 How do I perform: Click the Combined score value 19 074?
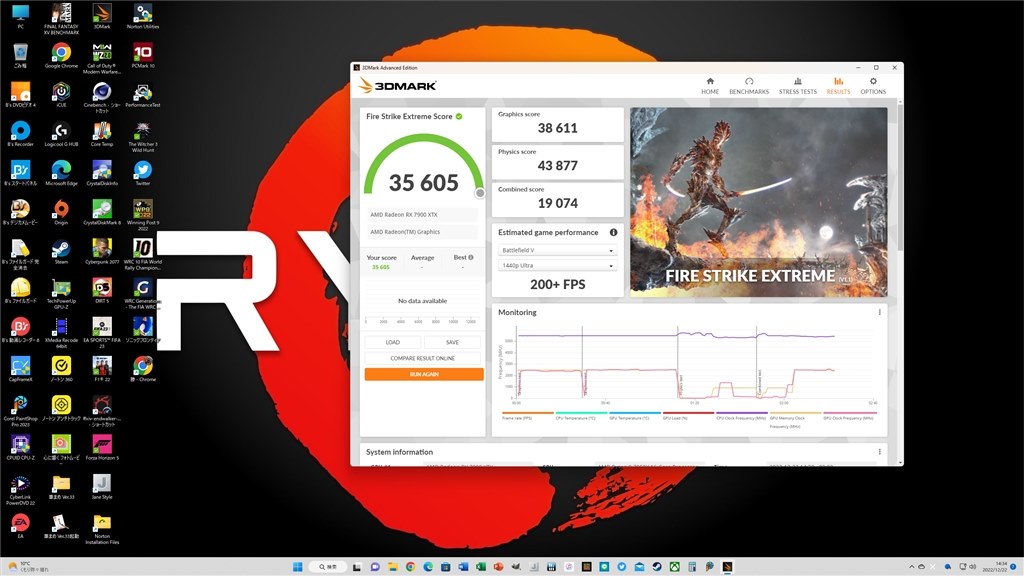pyautogui.click(x=557, y=203)
